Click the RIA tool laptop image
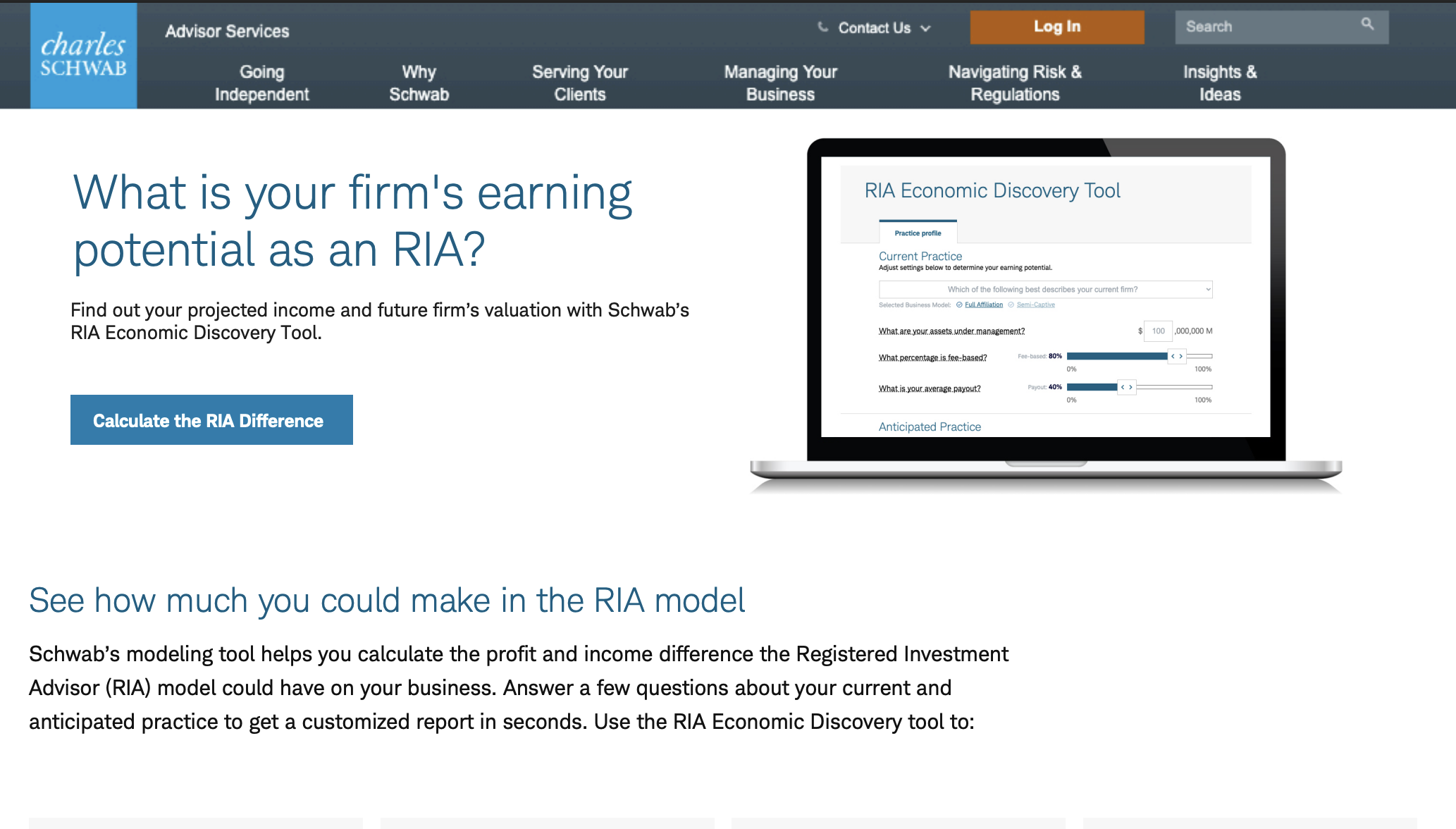Image resolution: width=1456 pixels, height=829 pixels. coord(1046,315)
